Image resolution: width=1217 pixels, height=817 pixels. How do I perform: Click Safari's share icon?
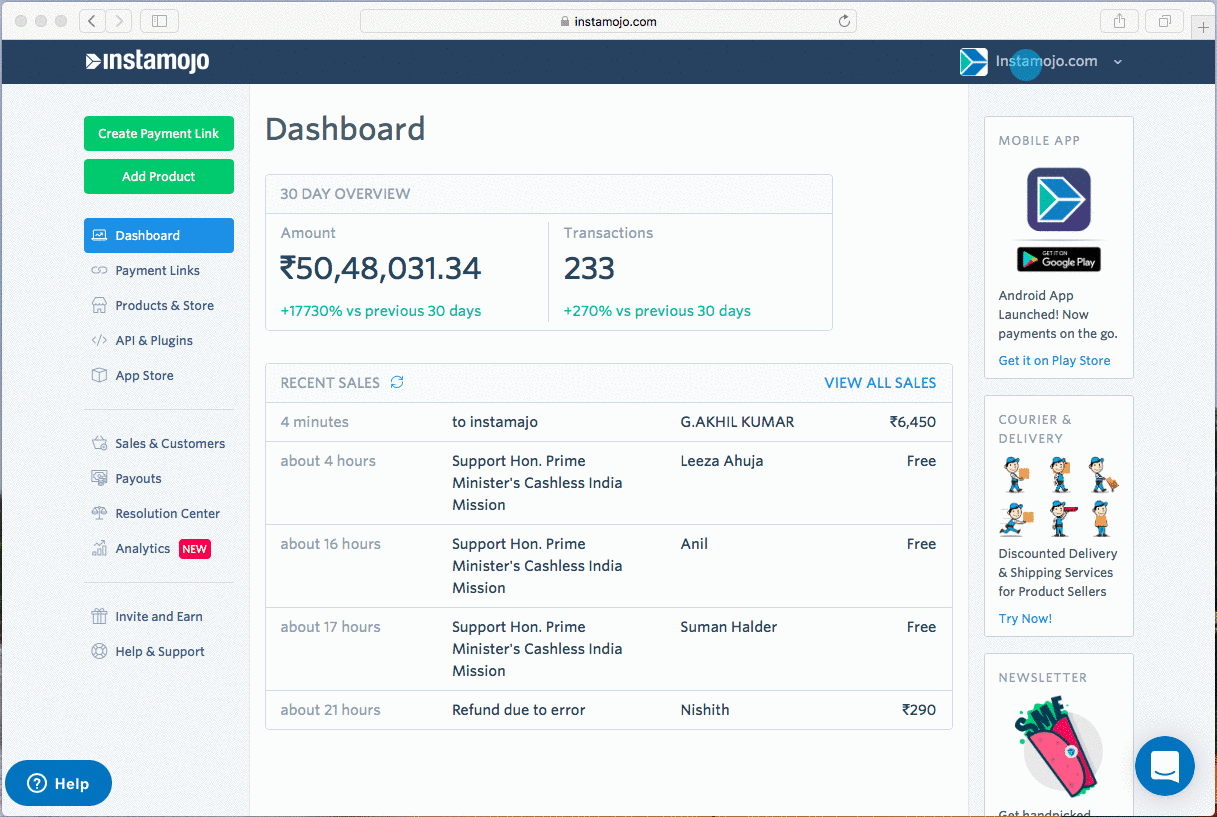point(1119,21)
